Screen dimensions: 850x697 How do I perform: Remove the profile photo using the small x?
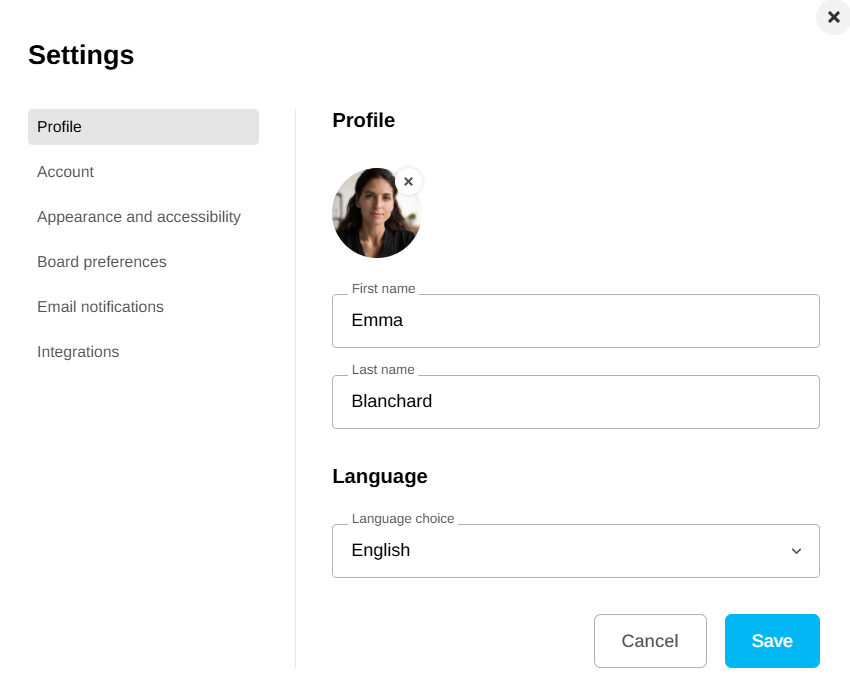coord(408,182)
